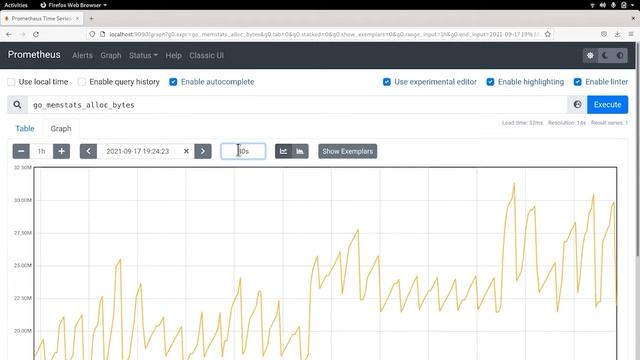Uncheck Enable autocomplete
640x360 pixels.
[x=173, y=82]
